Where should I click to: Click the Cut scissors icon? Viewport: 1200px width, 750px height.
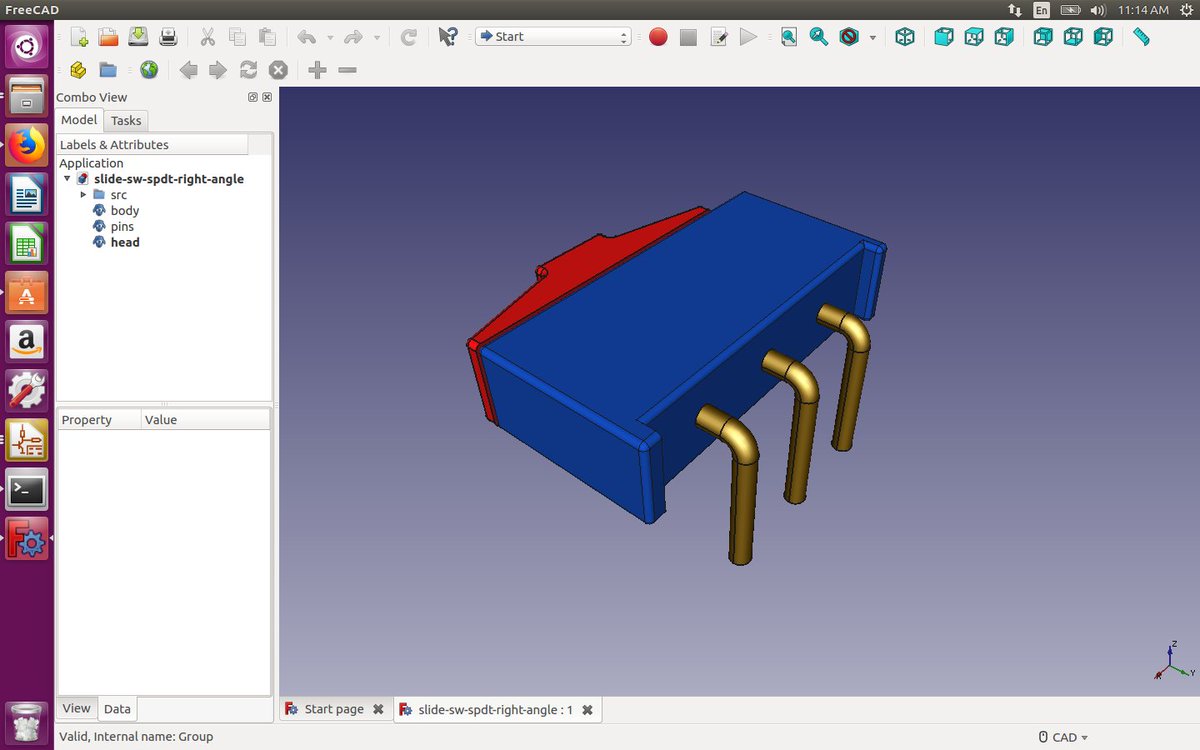pos(208,37)
